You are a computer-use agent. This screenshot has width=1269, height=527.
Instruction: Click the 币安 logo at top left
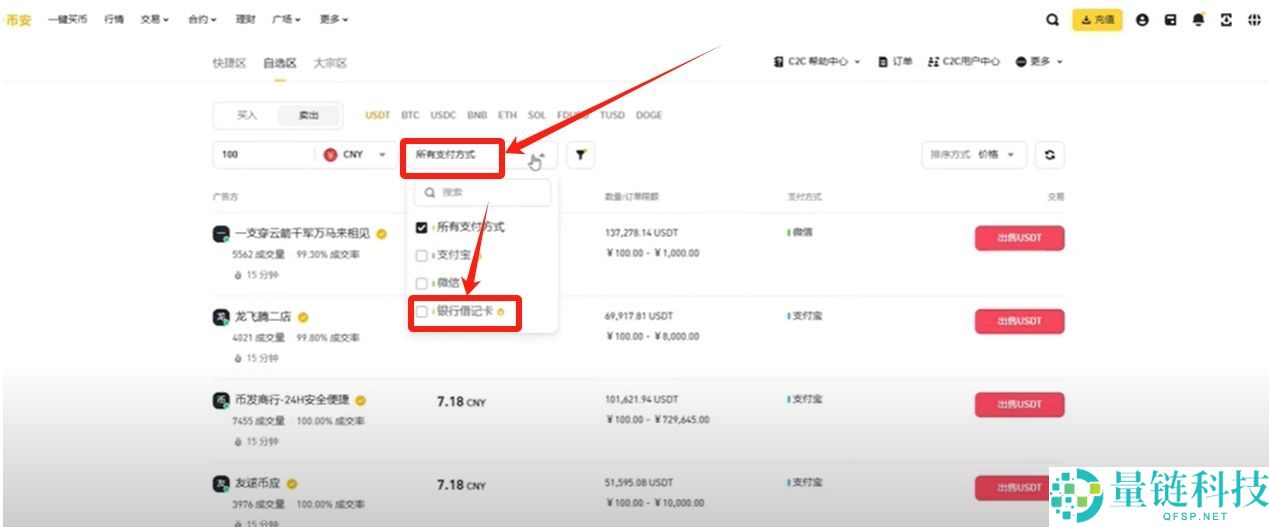tap(16, 19)
